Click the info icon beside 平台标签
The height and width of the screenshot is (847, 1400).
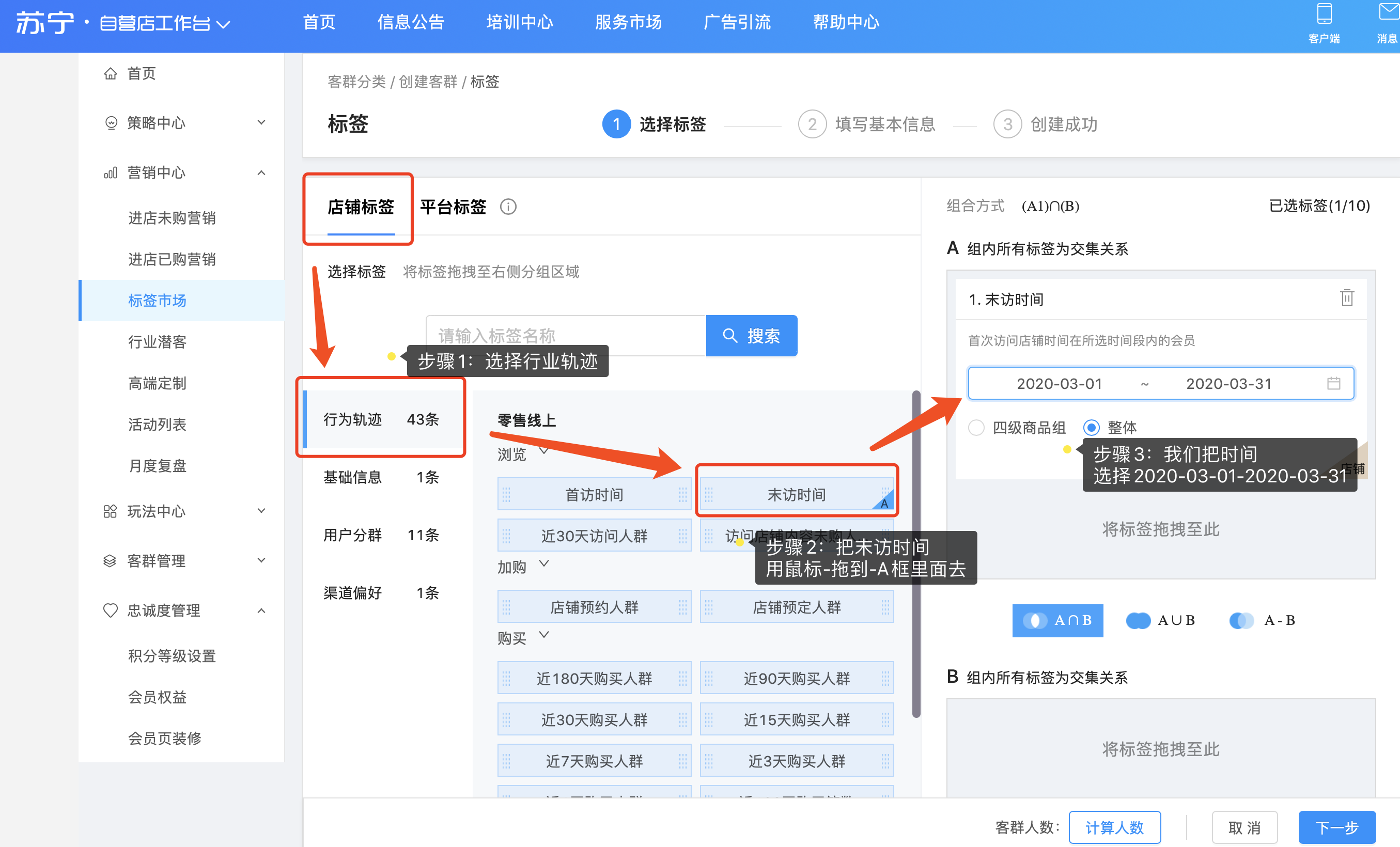508,207
